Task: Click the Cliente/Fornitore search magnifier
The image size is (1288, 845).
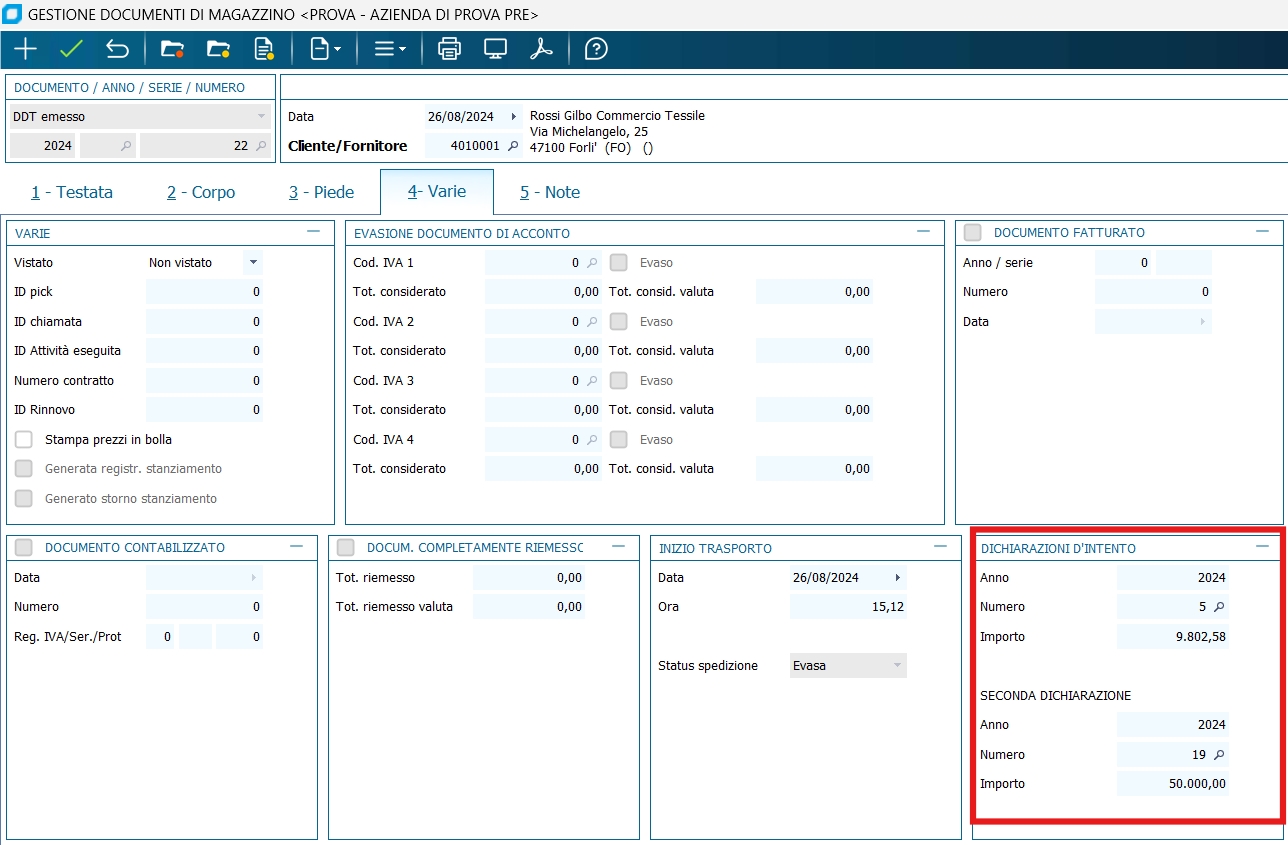Action: [513, 146]
